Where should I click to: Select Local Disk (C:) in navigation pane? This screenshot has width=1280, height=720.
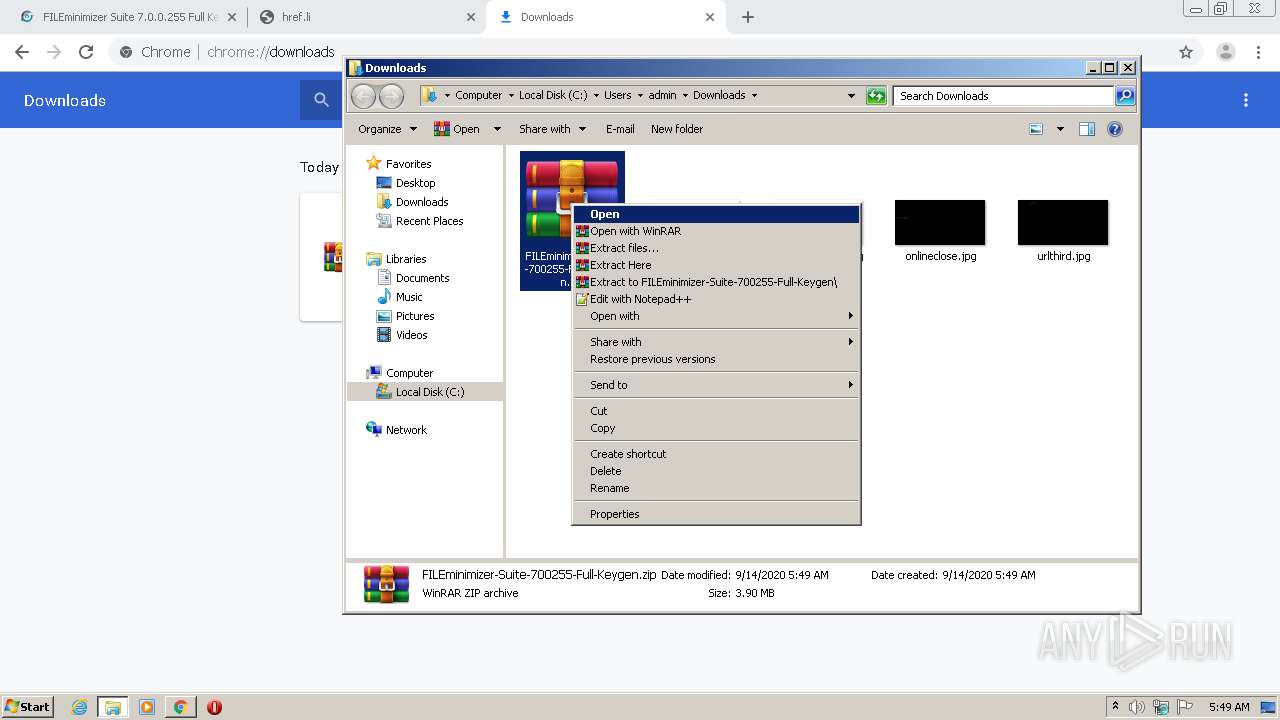429,392
